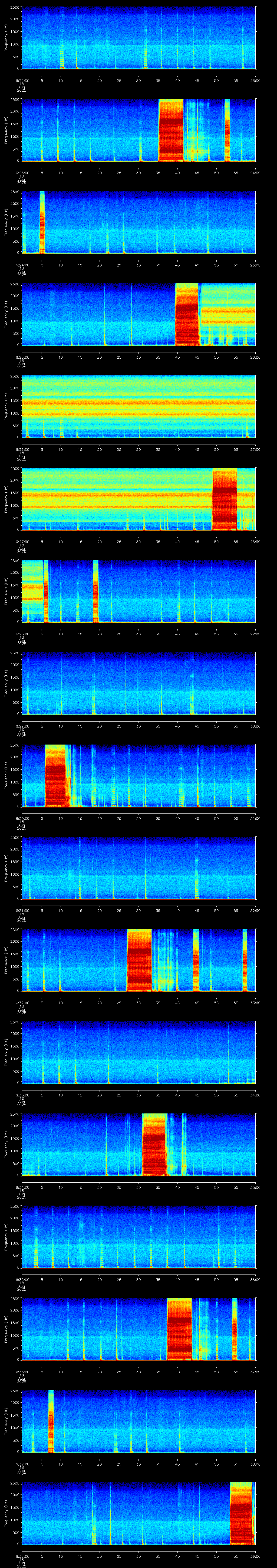This screenshot has width=277, height=1568.
Task: Select the red burst in the 6:34:00 panel
Action: [154, 1144]
